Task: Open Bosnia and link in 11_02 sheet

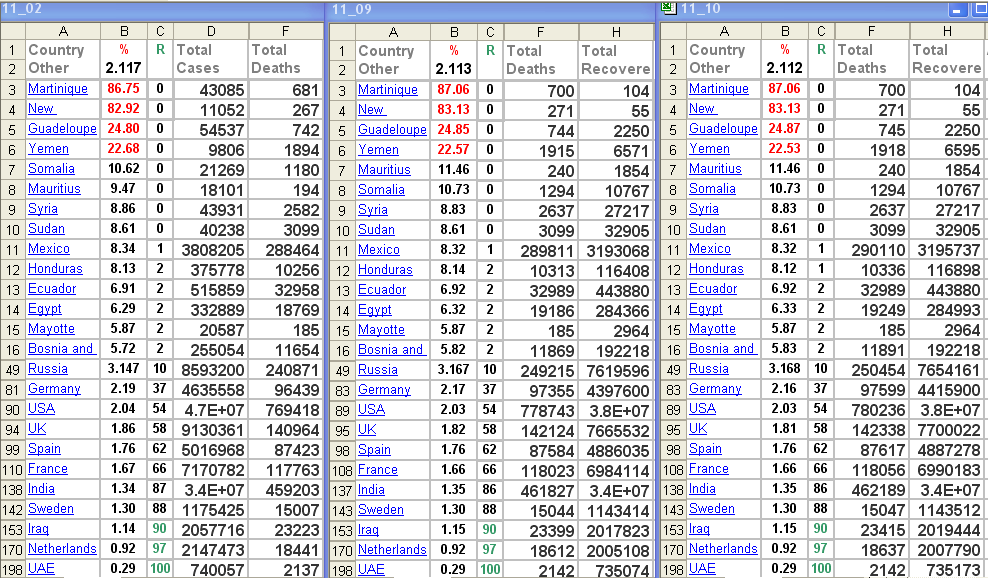Action: (60, 349)
